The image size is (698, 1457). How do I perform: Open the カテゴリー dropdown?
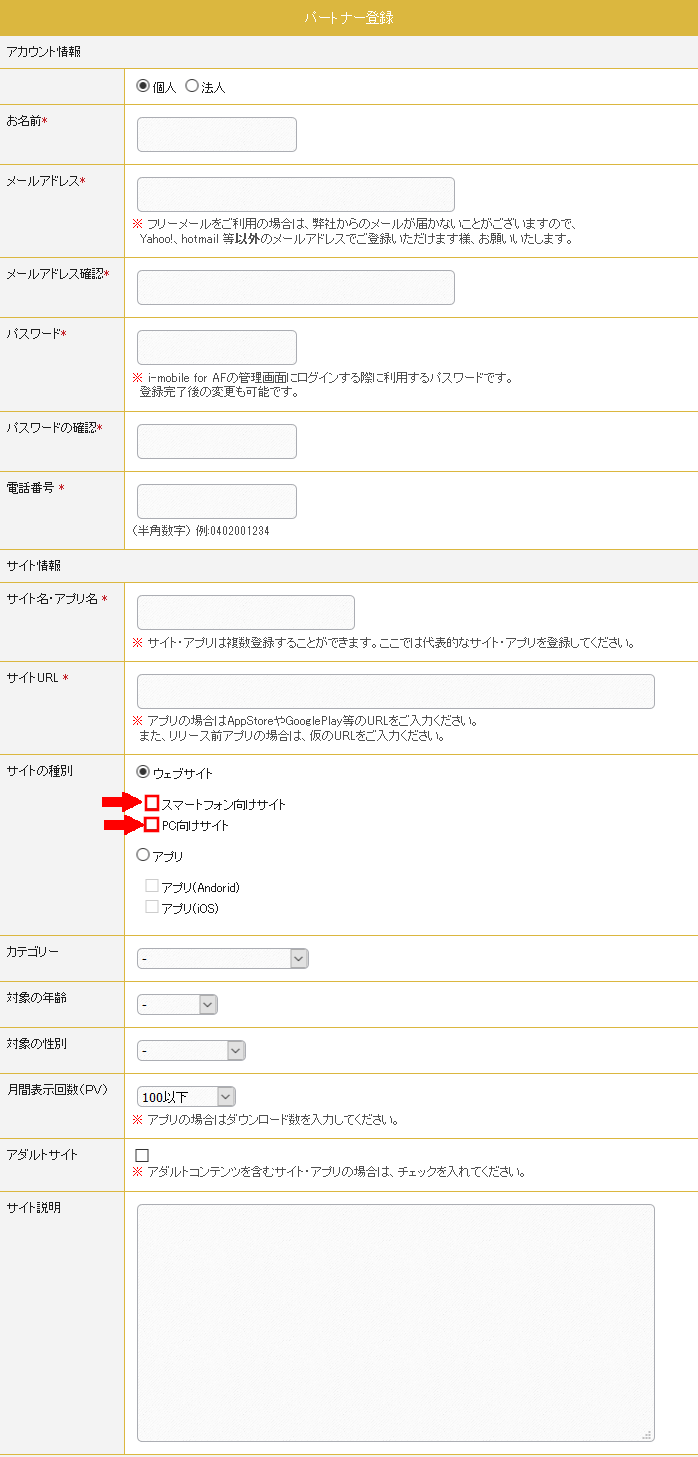[223, 959]
